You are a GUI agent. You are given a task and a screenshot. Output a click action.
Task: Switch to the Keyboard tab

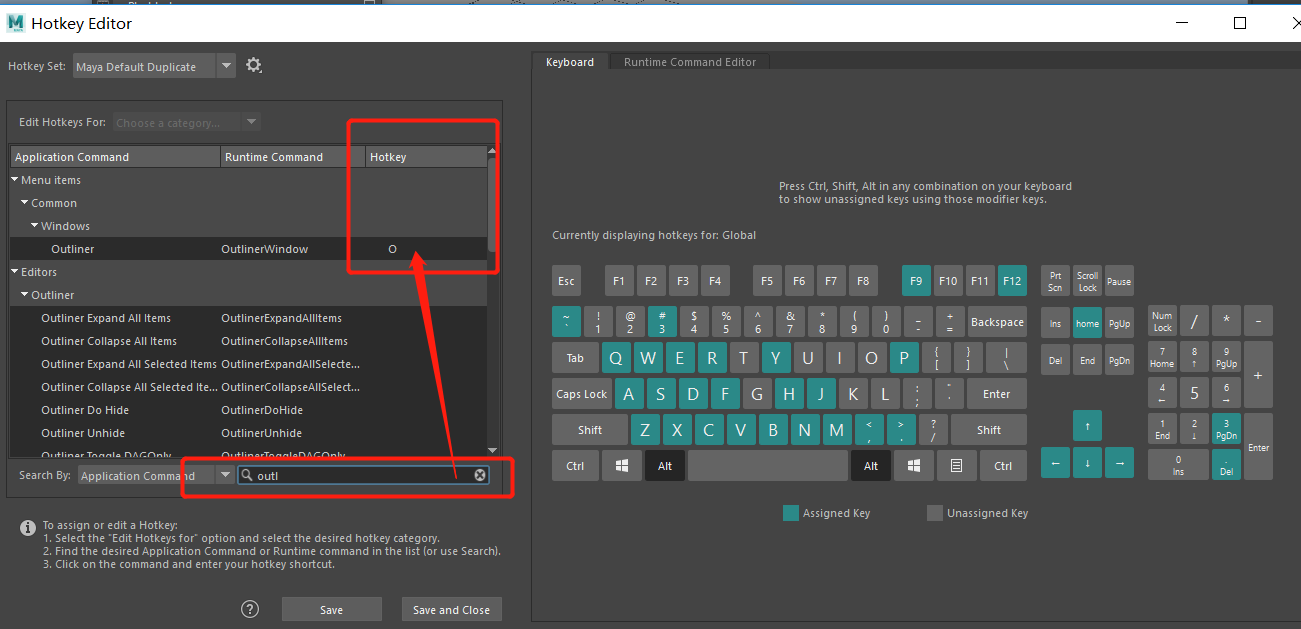(570, 62)
